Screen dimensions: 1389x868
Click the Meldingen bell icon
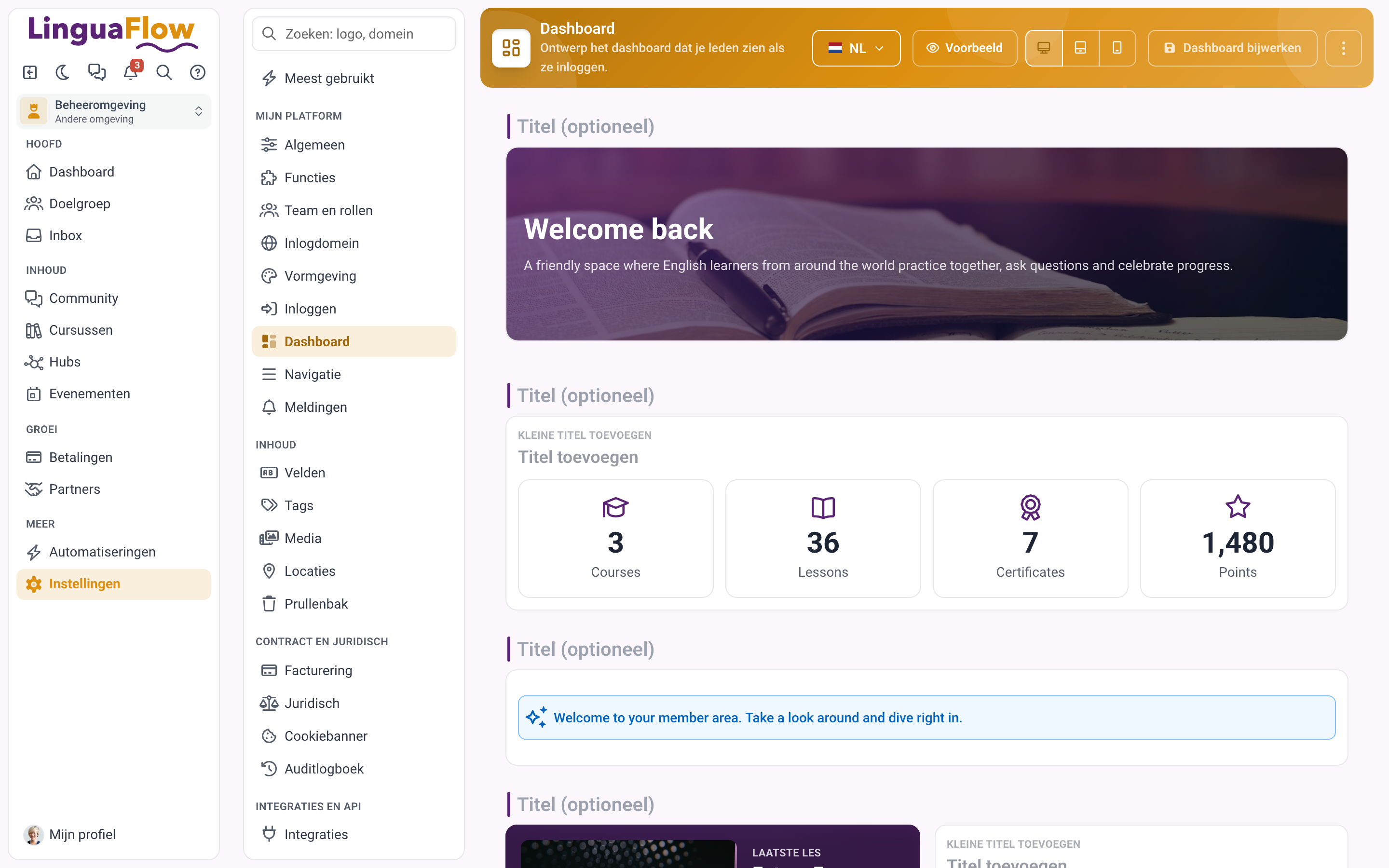click(x=269, y=407)
